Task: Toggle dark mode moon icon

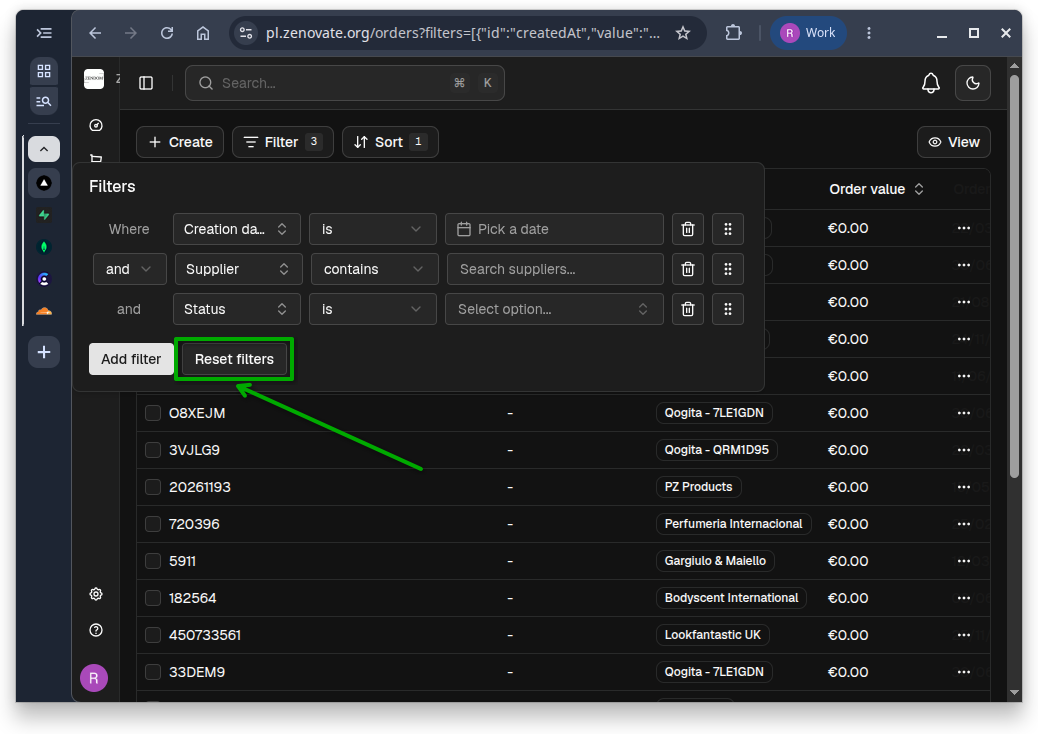Action: pyautogui.click(x=972, y=83)
